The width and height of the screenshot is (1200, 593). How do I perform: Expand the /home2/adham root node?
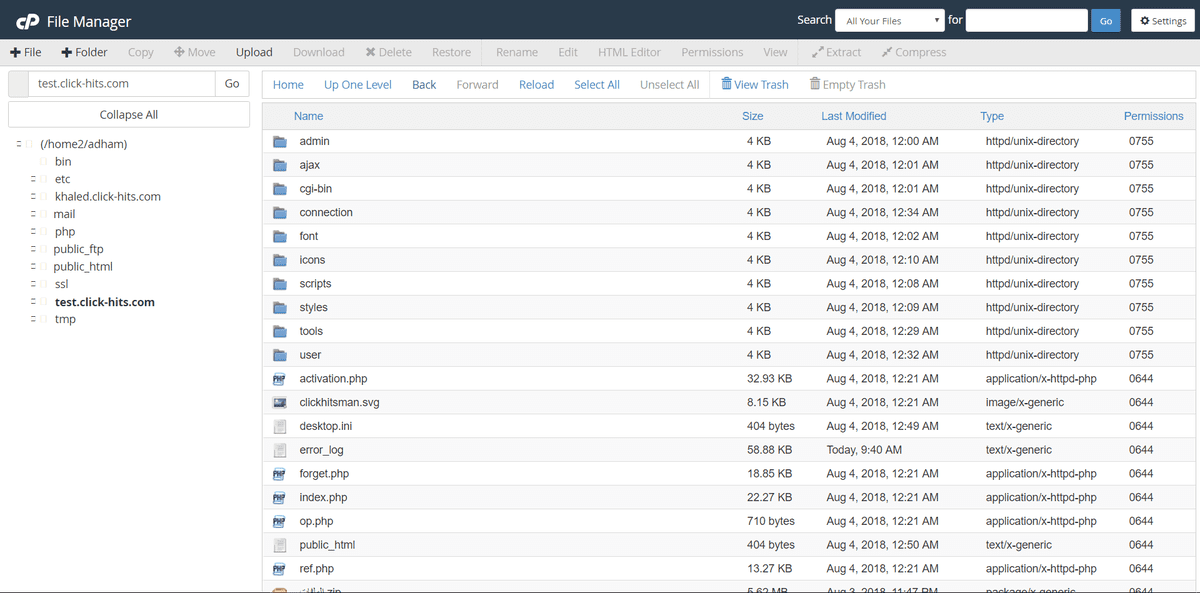(x=19, y=144)
